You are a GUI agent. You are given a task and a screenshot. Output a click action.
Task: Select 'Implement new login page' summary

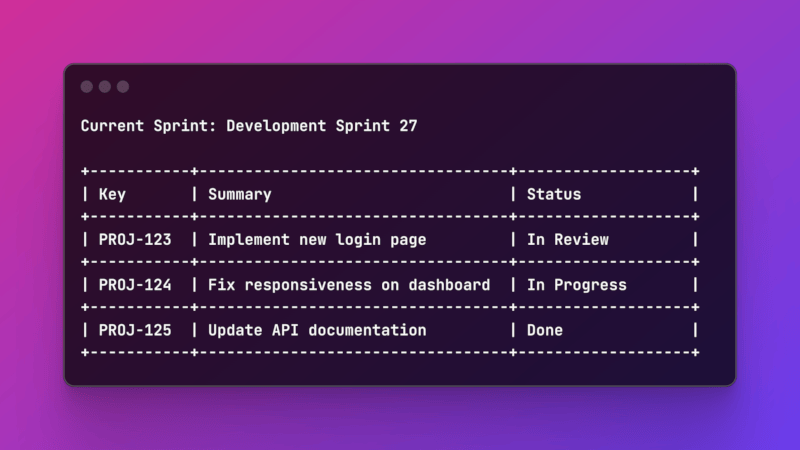317,239
